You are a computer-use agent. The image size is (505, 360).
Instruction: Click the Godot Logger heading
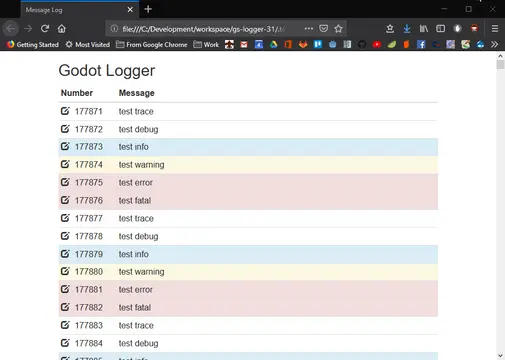(x=107, y=71)
